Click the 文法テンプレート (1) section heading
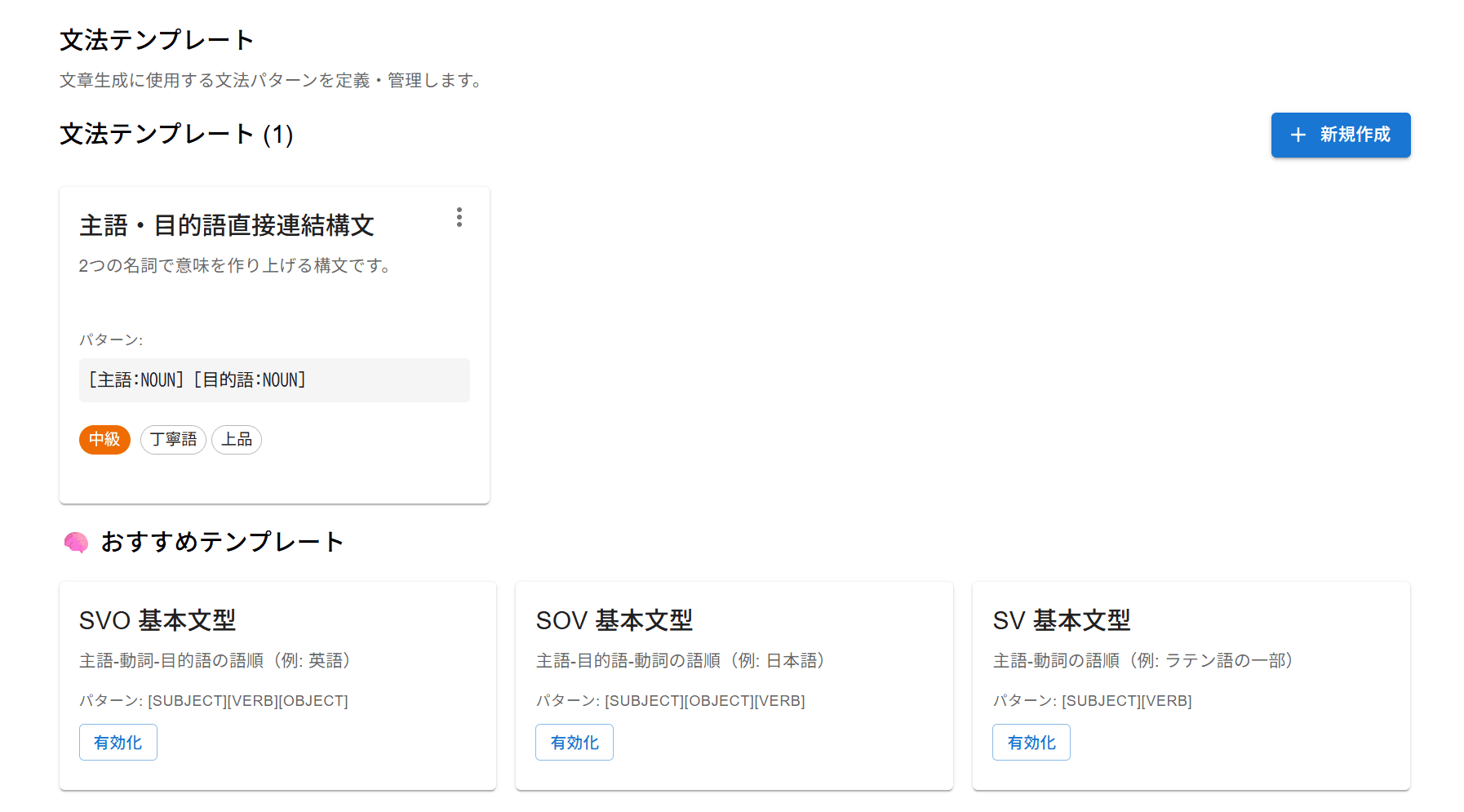 point(176,135)
